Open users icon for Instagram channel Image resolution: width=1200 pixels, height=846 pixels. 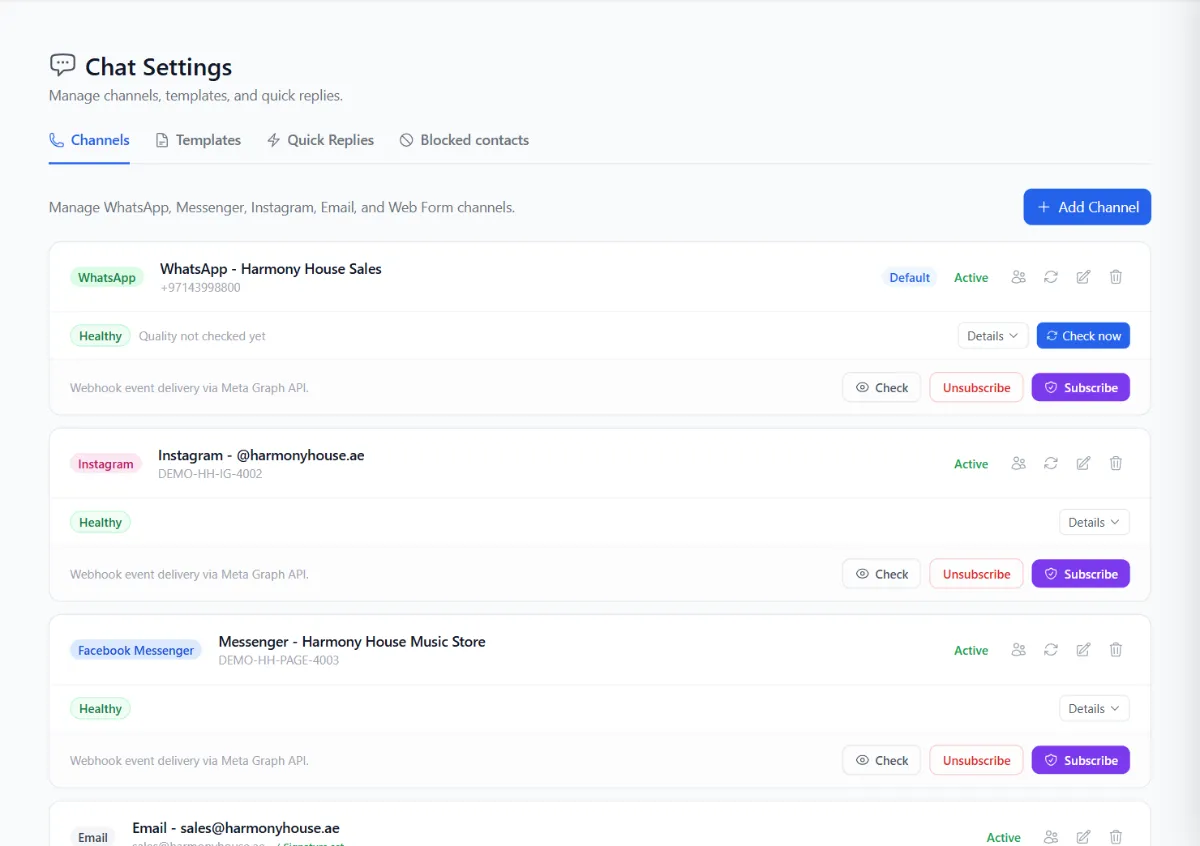pyautogui.click(x=1018, y=463)
